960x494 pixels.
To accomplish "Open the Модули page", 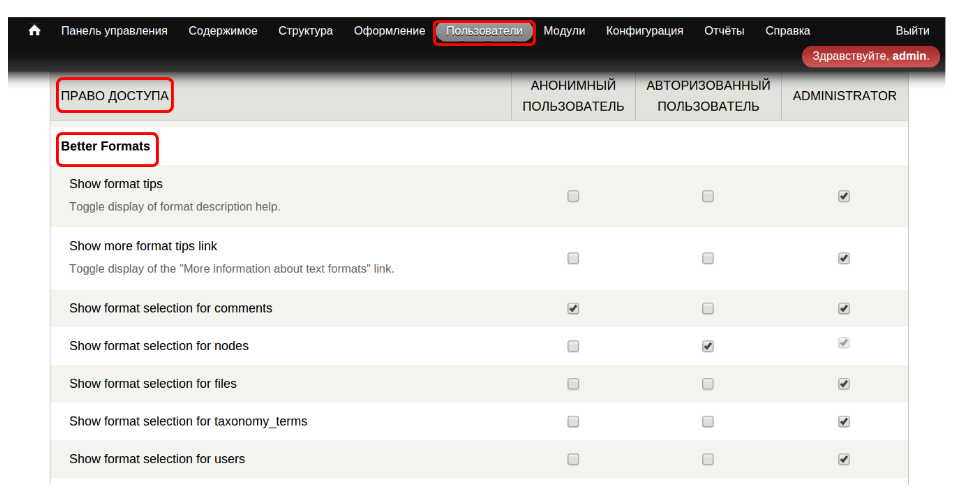I will (564, 31).
